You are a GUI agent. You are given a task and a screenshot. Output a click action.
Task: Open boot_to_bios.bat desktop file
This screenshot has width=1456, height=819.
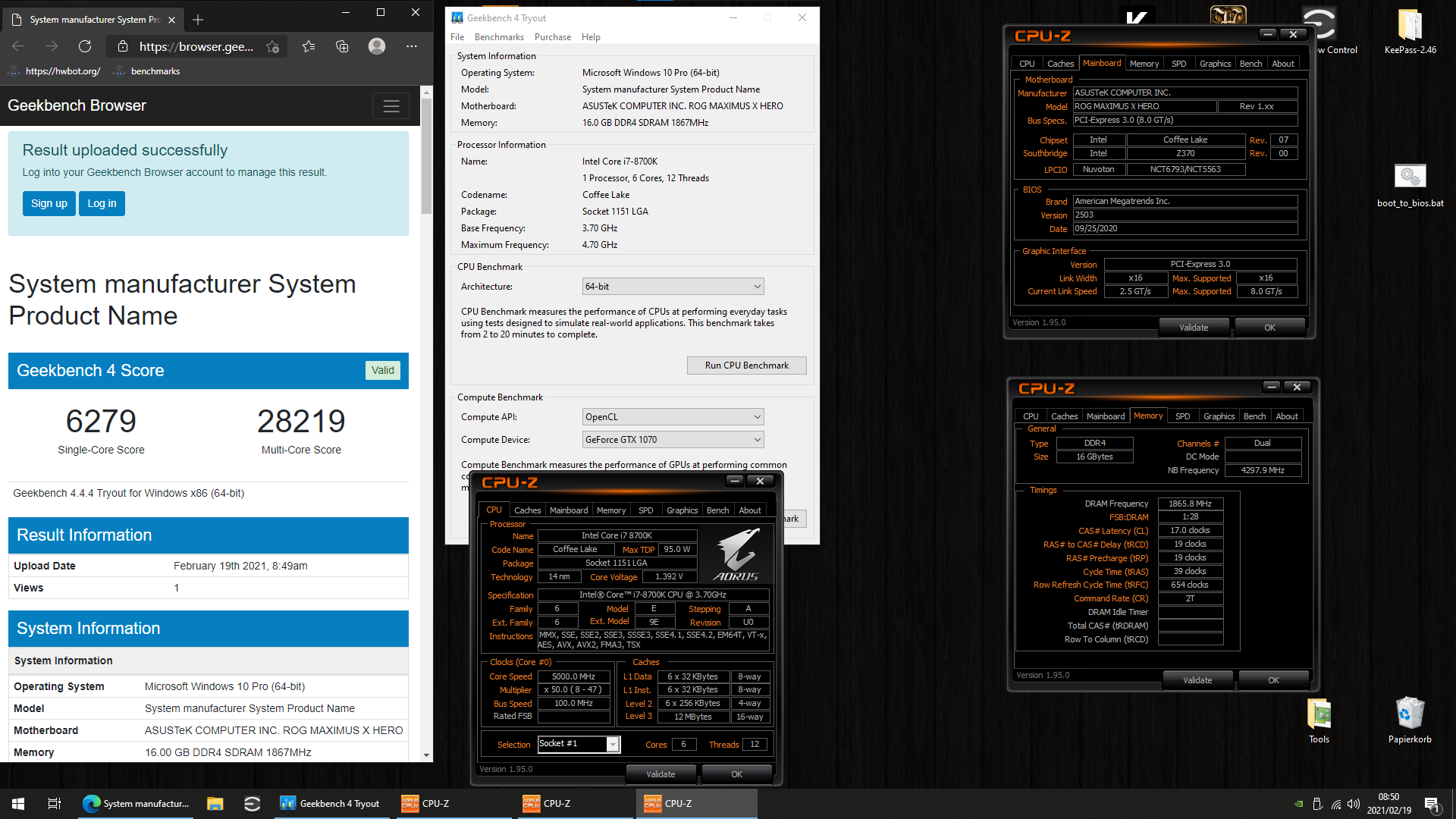click(x=1410, y=186)
